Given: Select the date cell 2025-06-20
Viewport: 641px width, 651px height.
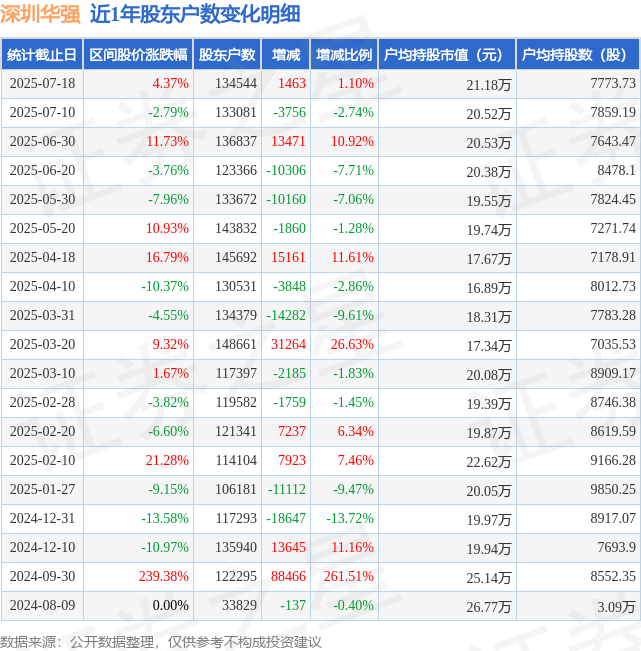Looking at the screenshot, I should tap(42, 170).
